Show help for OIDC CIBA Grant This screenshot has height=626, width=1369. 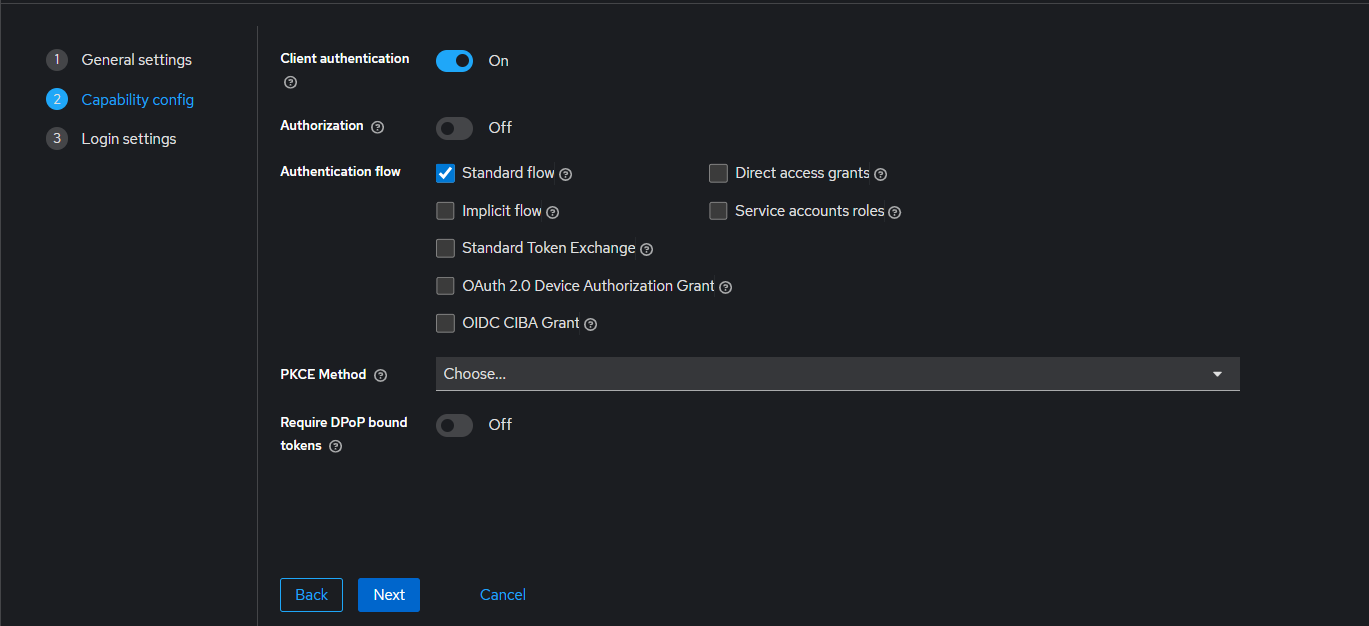[591, 324]
